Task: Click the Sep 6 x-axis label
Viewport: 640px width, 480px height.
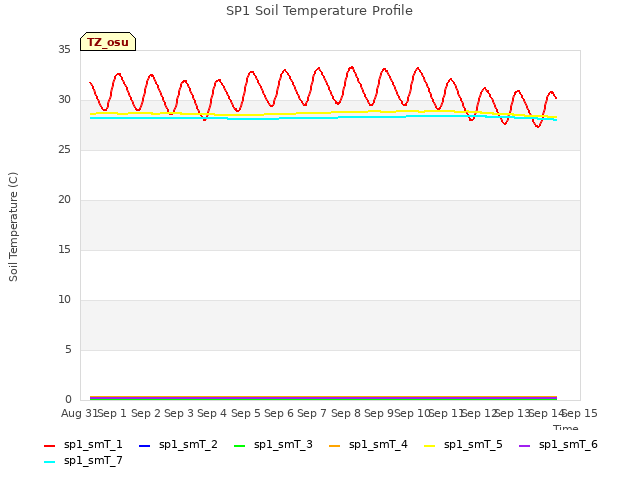Action: [279, 413]
